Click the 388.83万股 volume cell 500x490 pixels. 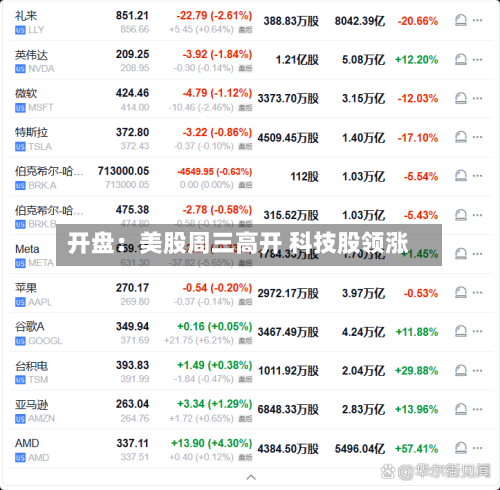click(291, 21)
